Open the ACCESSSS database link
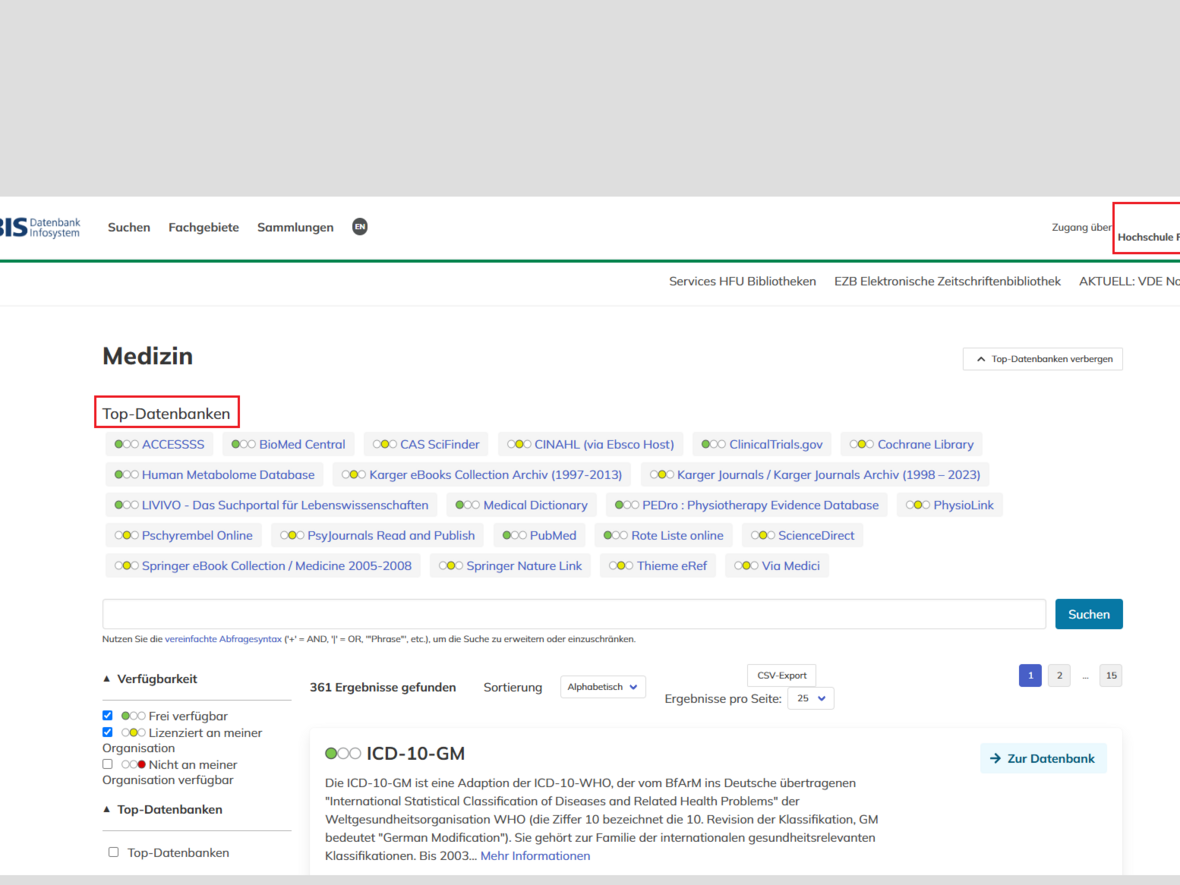This screenshot has width=1180, height=885. [x=159, y=445]
